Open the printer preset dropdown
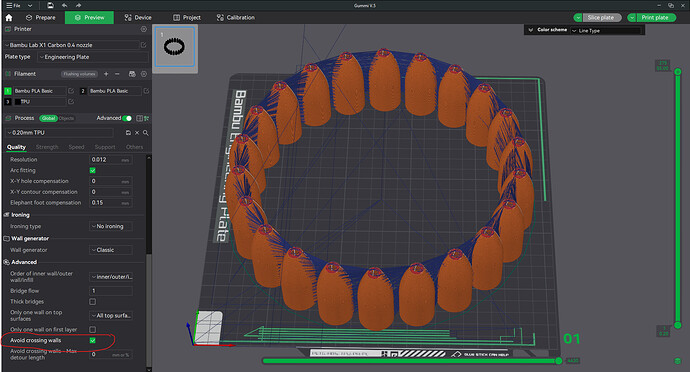This screenshot has height=372, width=690. (x=72, y=45)
